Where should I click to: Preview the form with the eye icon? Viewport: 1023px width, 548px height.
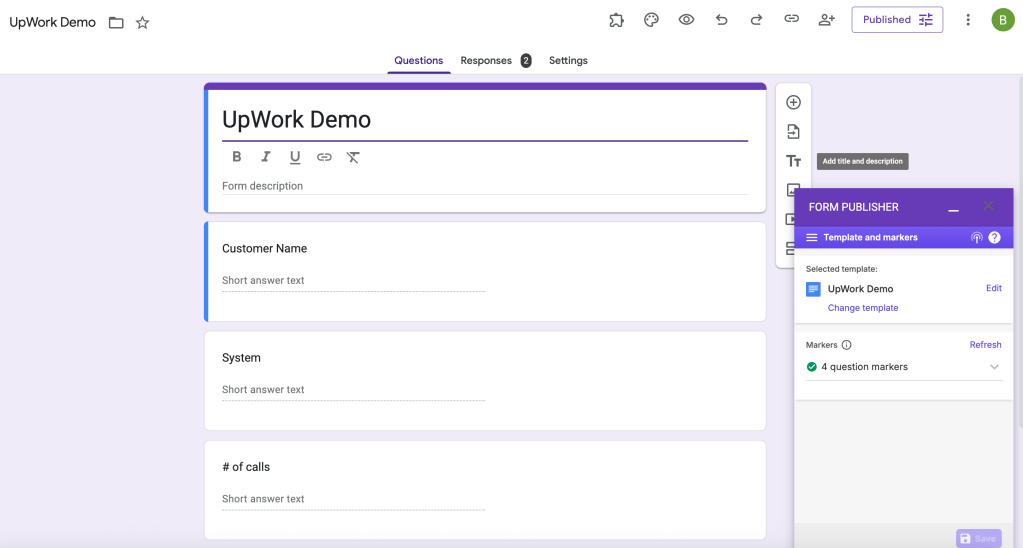point(686,20)
